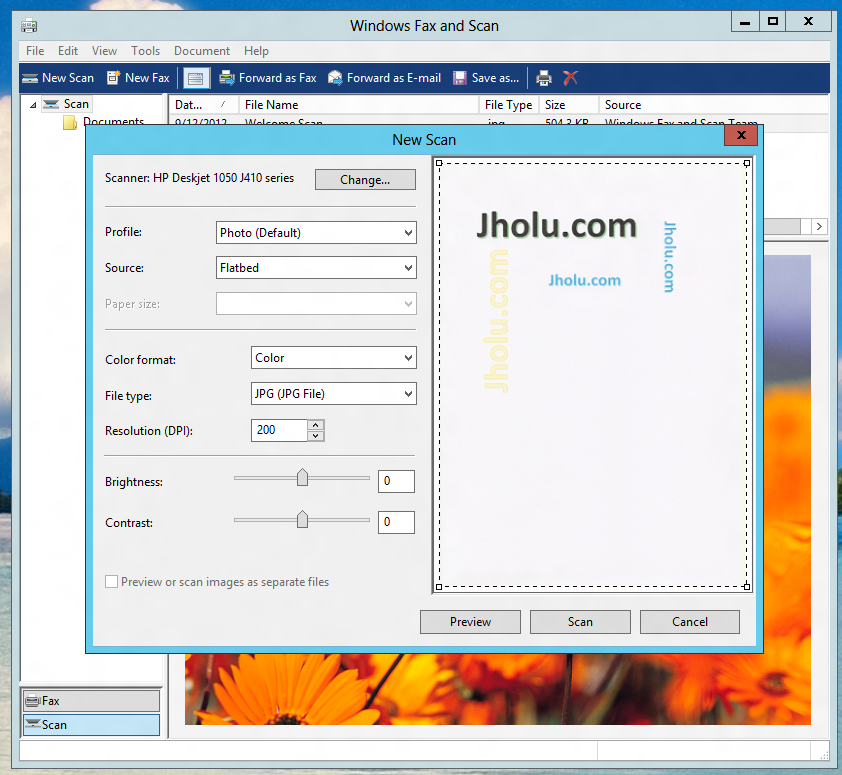The width and height of the screenshot is (842, 775).
Task: Click the Resolution DPI field
Action: pyautogui.click(x=279, y=430)
